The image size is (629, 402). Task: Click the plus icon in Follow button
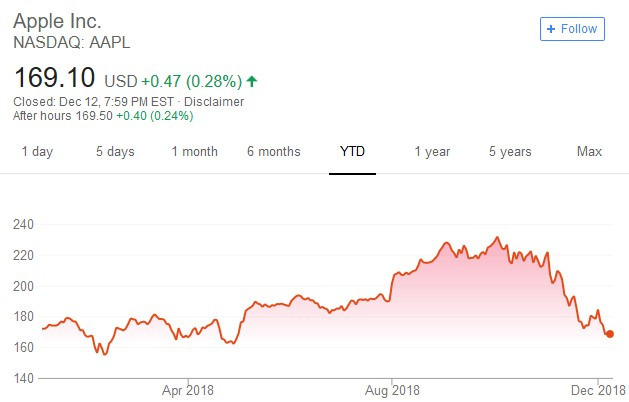[551, 29]
